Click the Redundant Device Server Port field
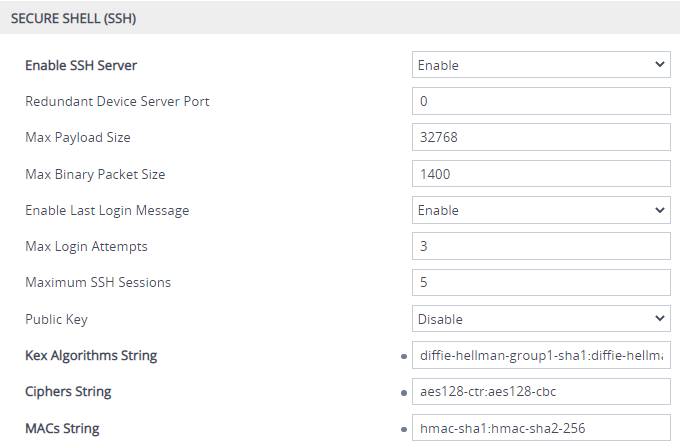This screenshot has height=448, width=680. pyautogui.click(x=540, y=101)
